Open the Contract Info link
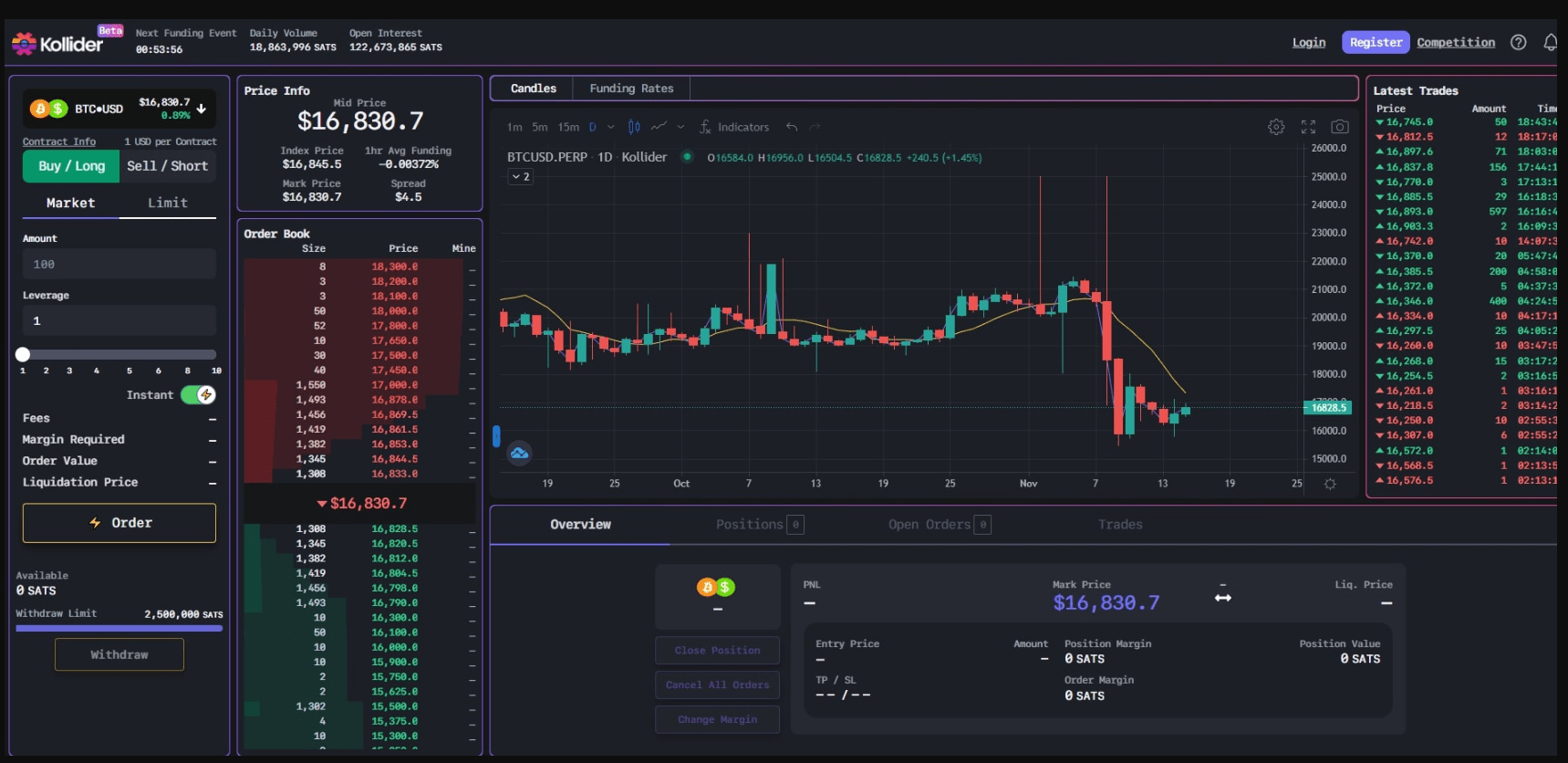This screenshot has width=1568, height=763. pyautogui.click(x=59, y=141)
